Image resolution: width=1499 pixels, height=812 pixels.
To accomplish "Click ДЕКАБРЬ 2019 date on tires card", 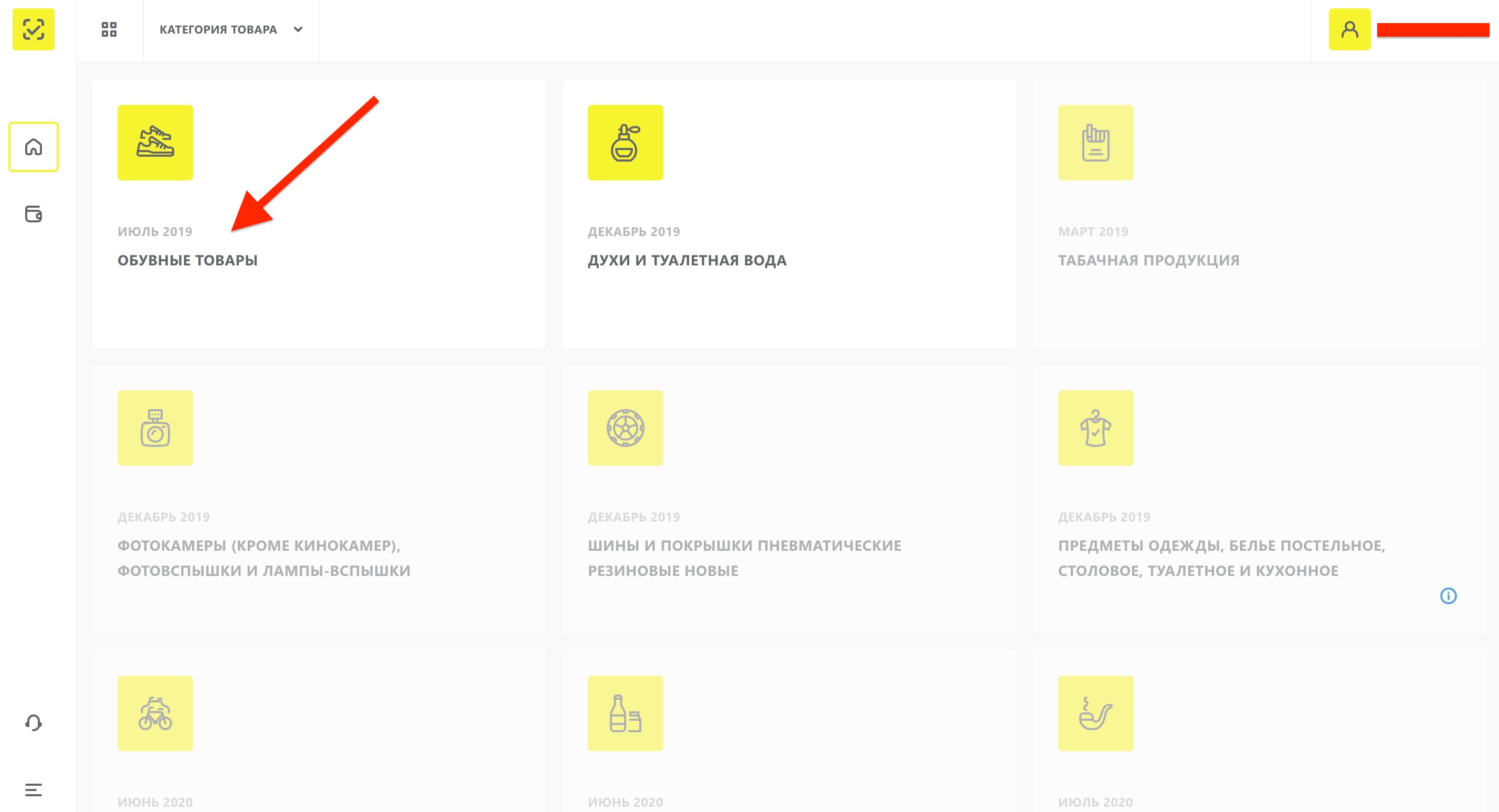I will (634, 517).
